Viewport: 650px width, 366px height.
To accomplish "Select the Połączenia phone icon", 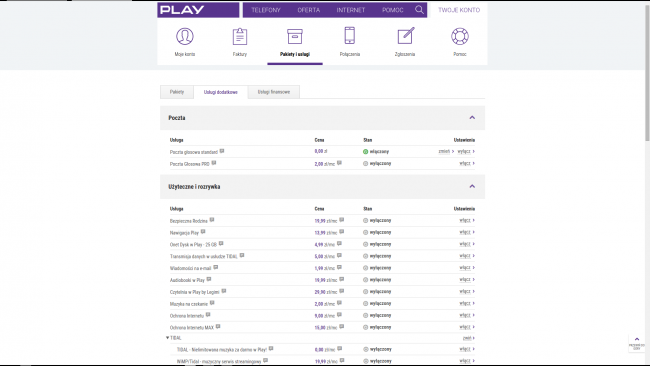I will point(349,36).
